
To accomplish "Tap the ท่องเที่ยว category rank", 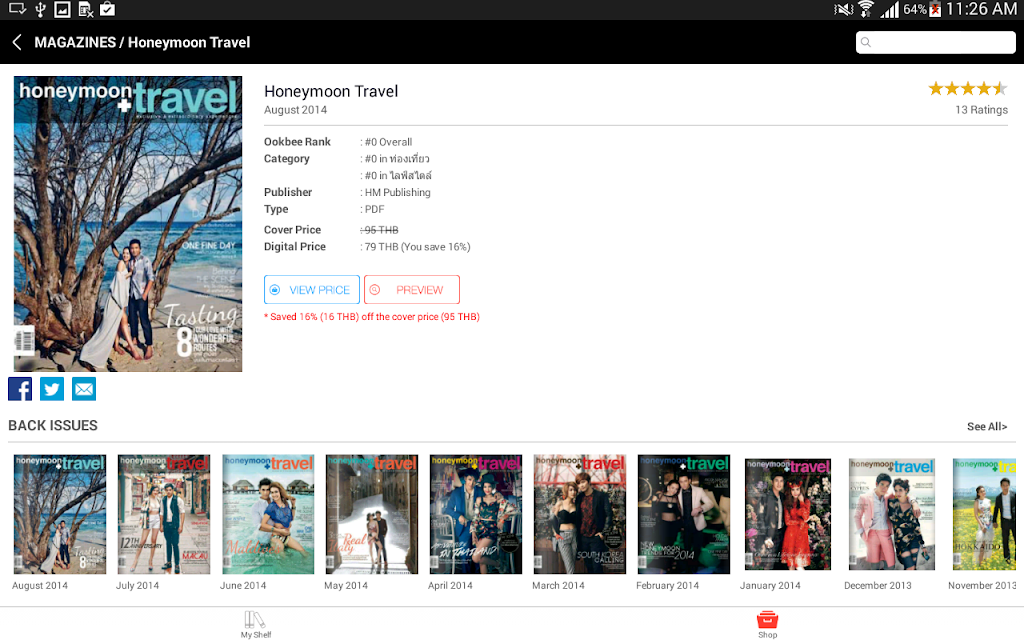I will tap(397, 159).
